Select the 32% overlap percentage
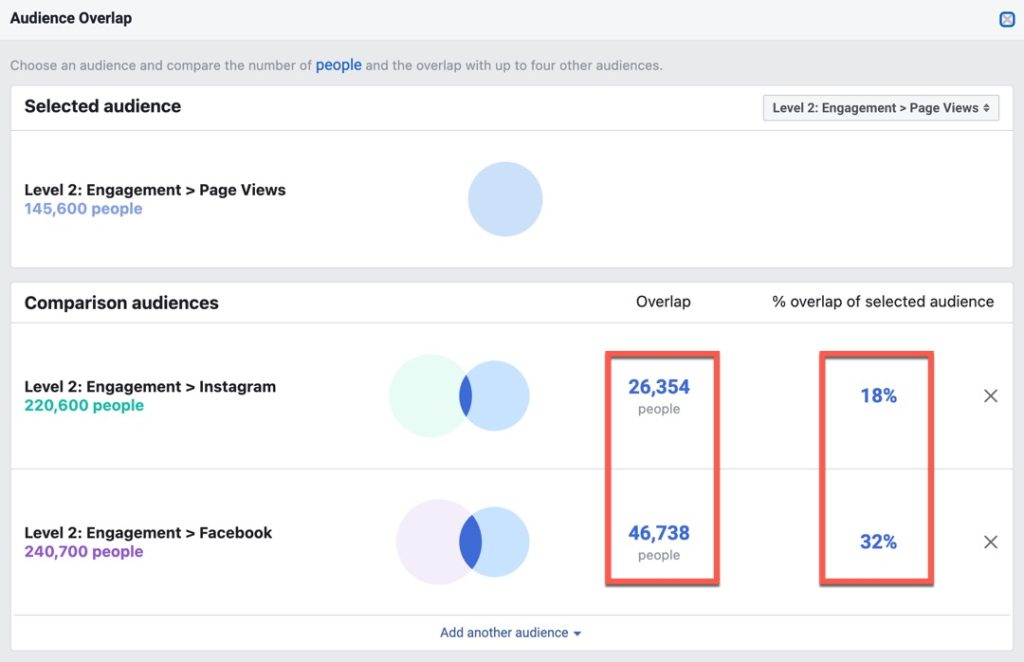The height and width of the screenshot is (662, 1024). click(x=878, y=542)
